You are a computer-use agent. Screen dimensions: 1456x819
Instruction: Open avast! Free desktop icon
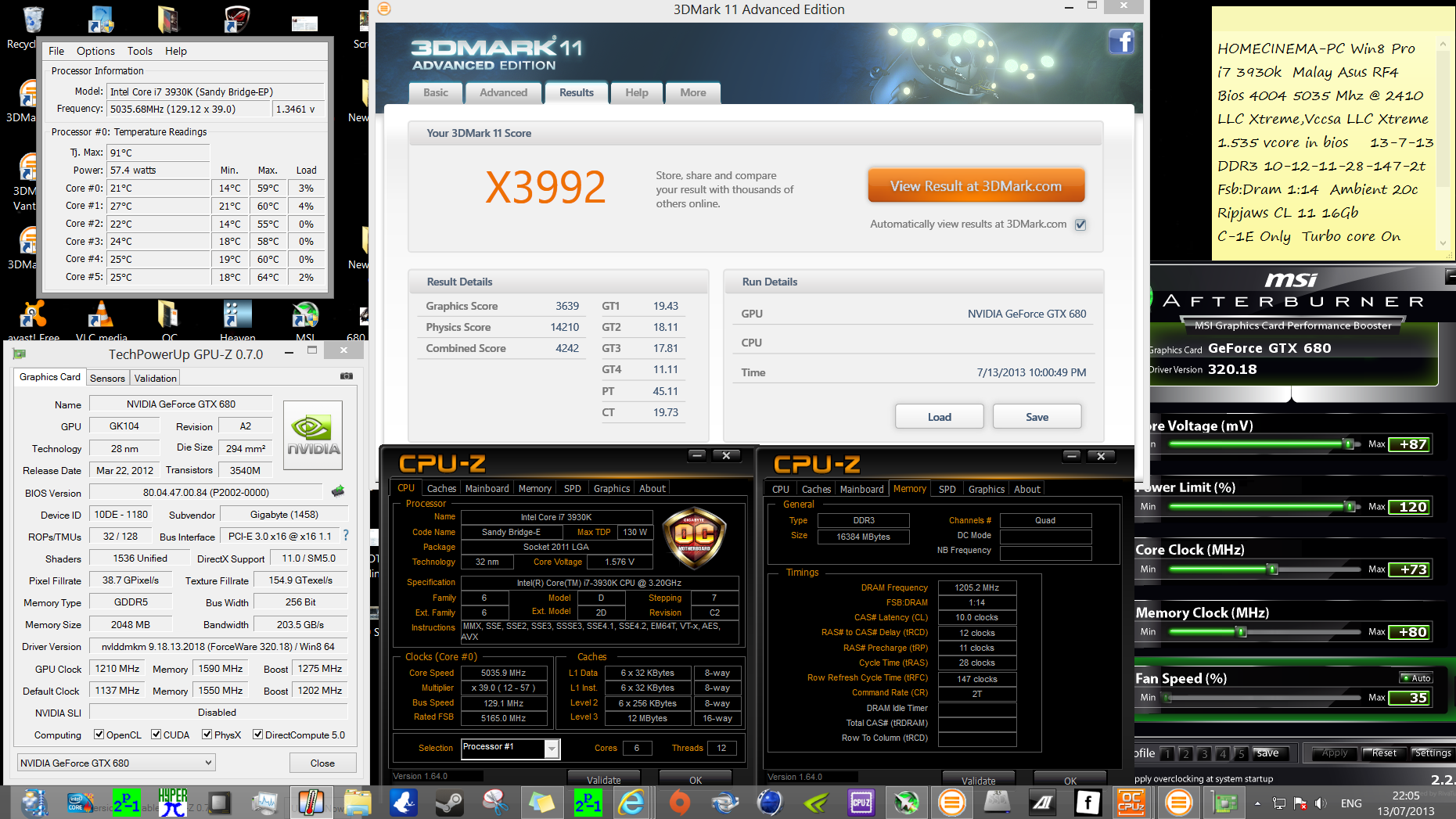point(33,321)
